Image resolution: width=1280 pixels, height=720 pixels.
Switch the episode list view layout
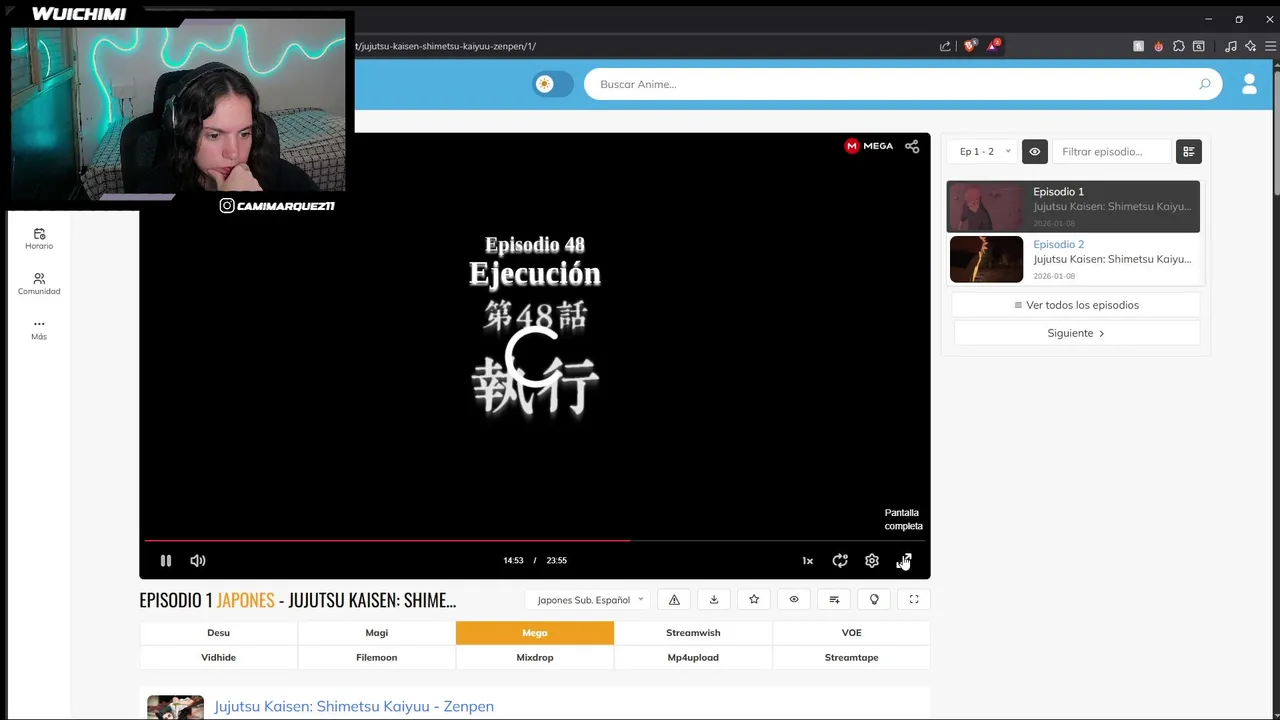[1188, 152]
